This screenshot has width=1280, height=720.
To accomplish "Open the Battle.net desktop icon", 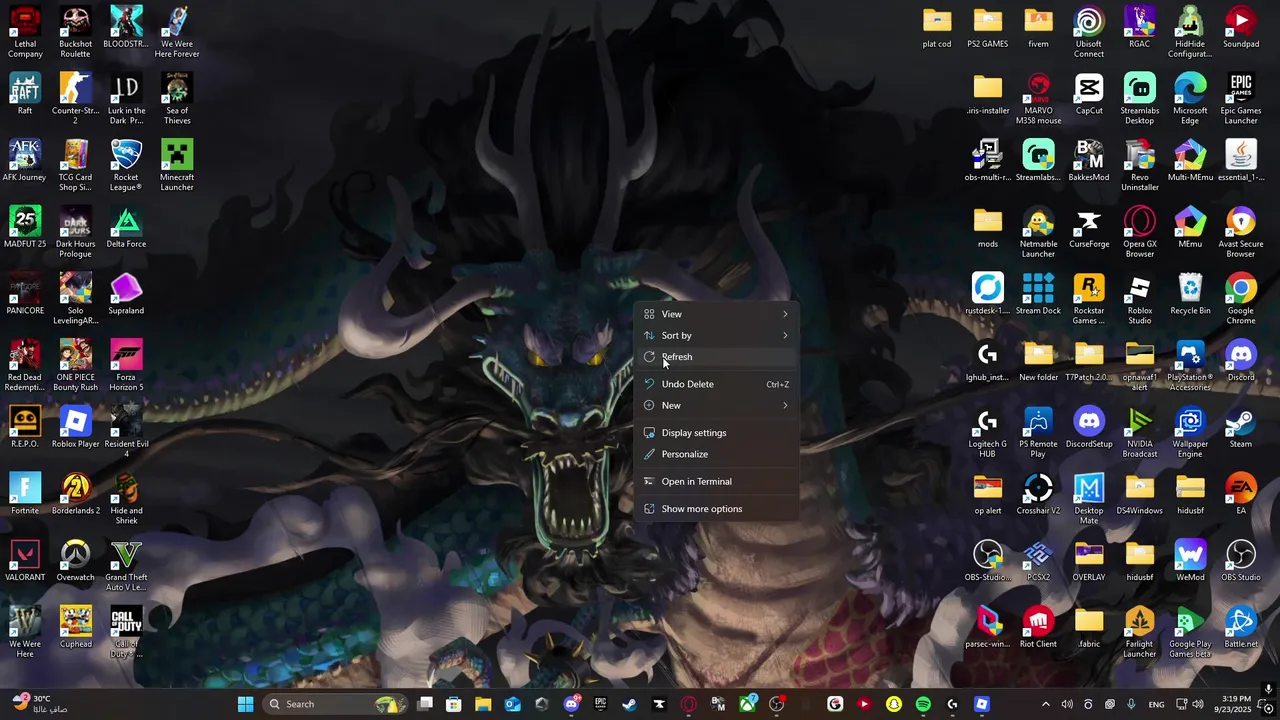I will [x=1241, y=628].
